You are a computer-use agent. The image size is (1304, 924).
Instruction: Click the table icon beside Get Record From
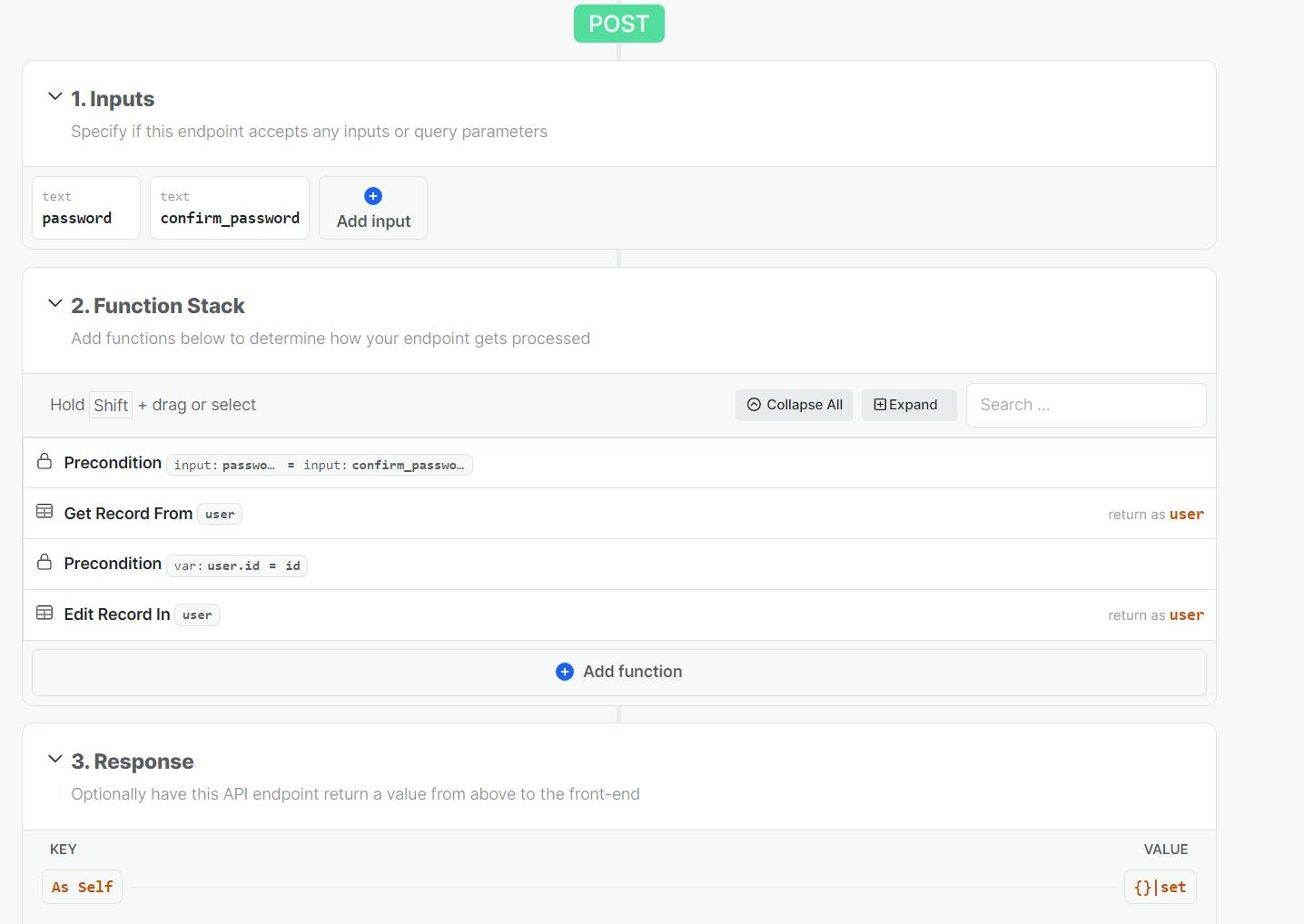click(x=44, y=512)
